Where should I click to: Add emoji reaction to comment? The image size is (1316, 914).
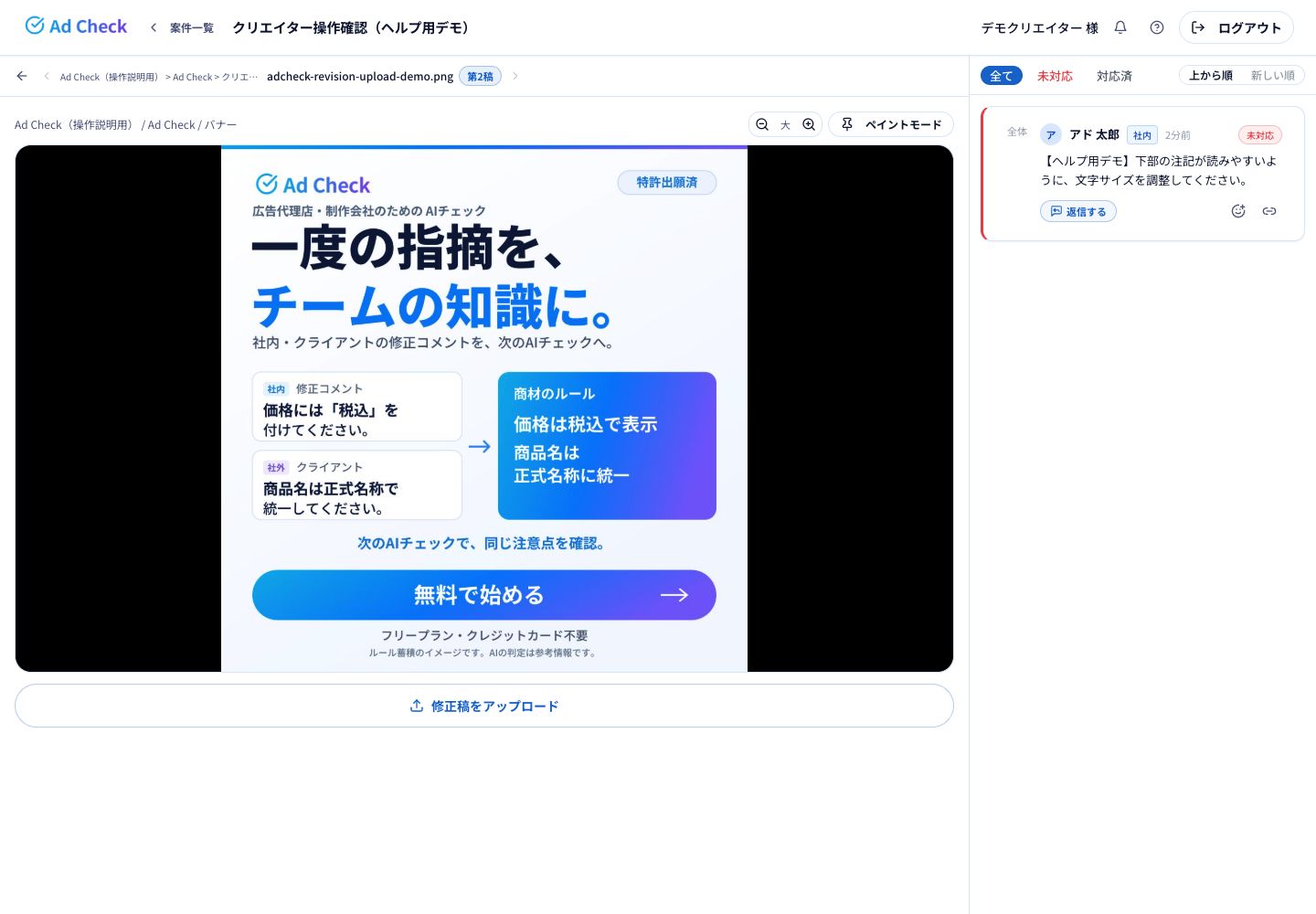pyautogui.click(x=1238, y=211)
